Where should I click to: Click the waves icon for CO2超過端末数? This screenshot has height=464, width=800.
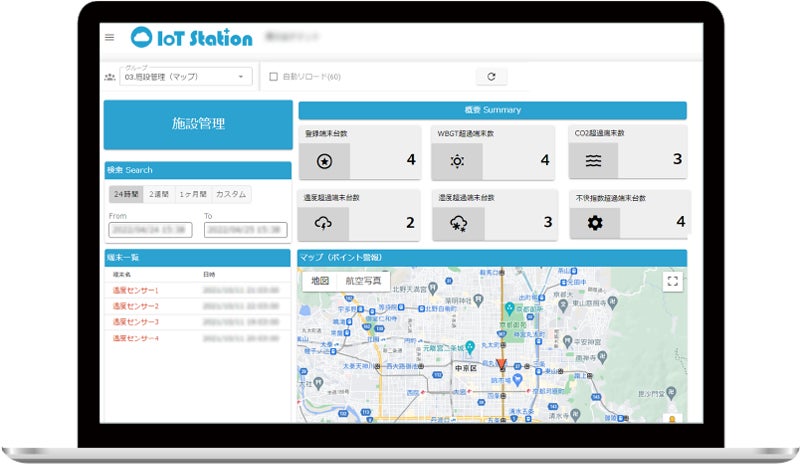593,161
